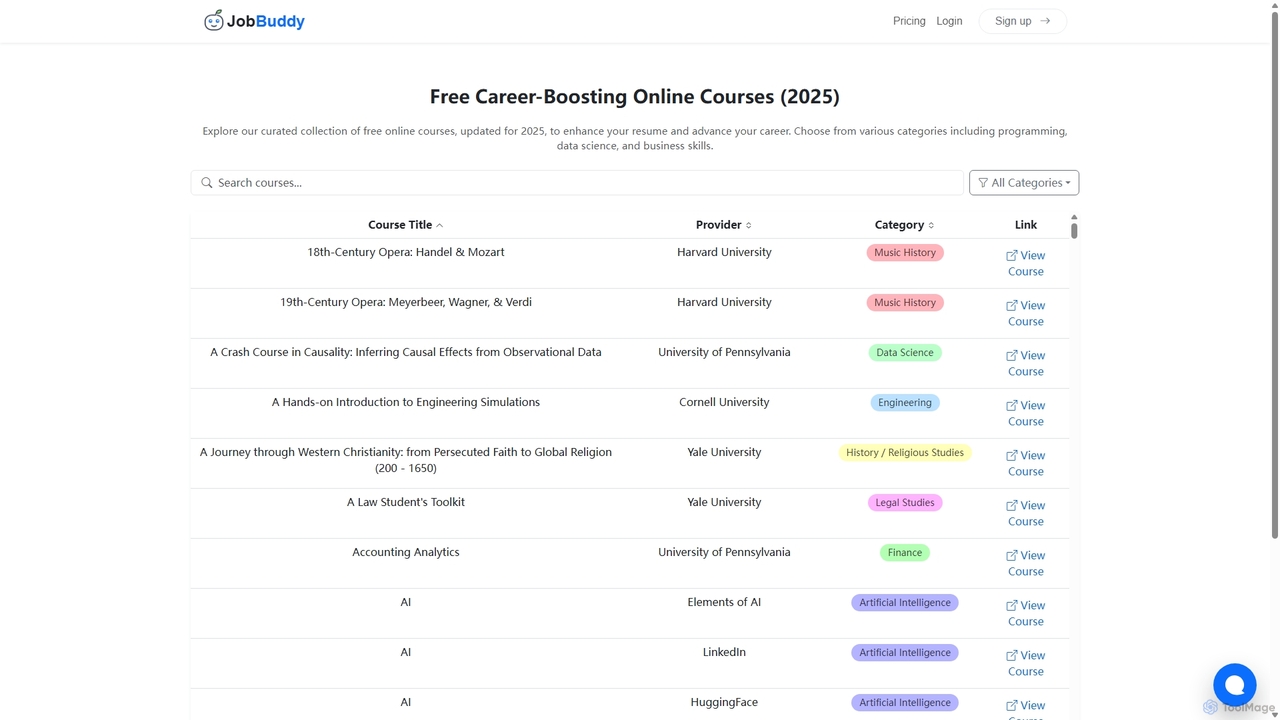
Task: Click the Legal Studies category tag
Action: pyautogui.click(x=905, y=503)
